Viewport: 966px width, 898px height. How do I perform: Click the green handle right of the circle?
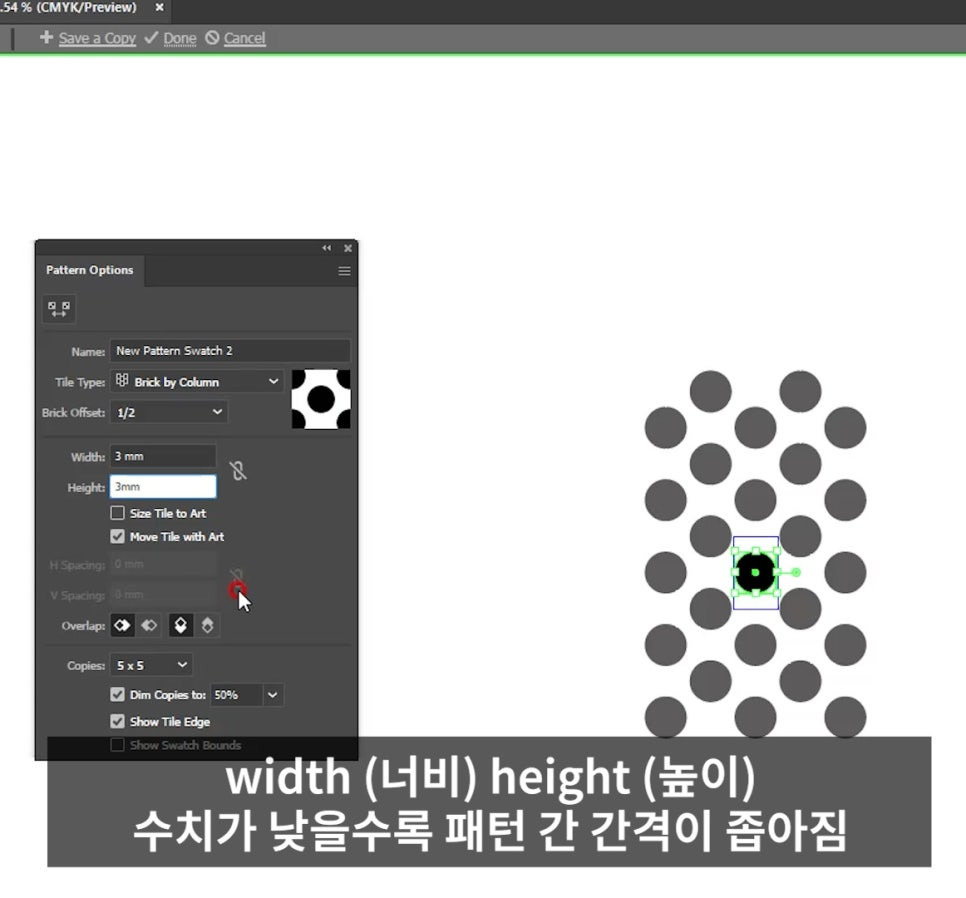click(796, 572)
